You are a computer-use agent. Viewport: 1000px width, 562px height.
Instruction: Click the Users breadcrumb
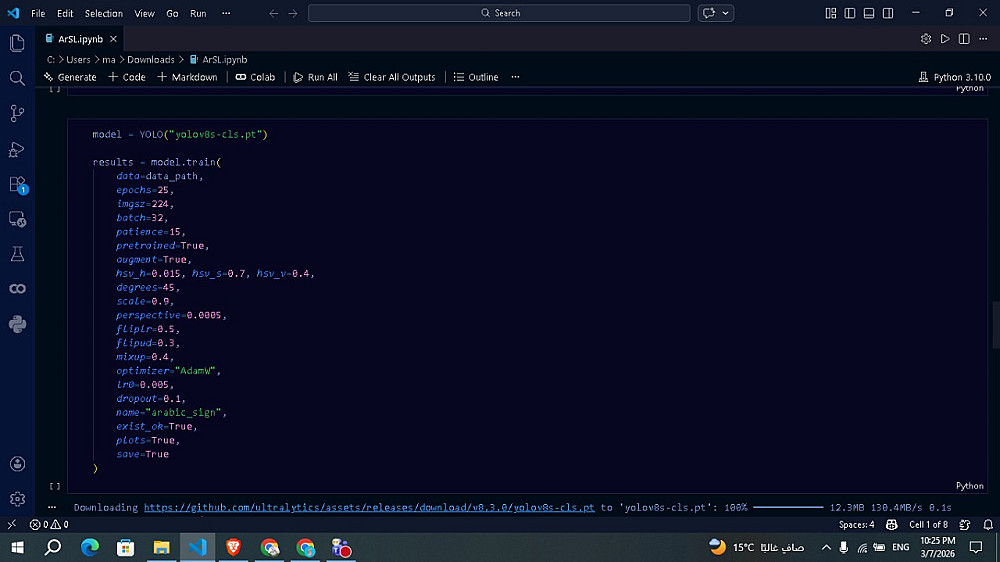point(78,59)
